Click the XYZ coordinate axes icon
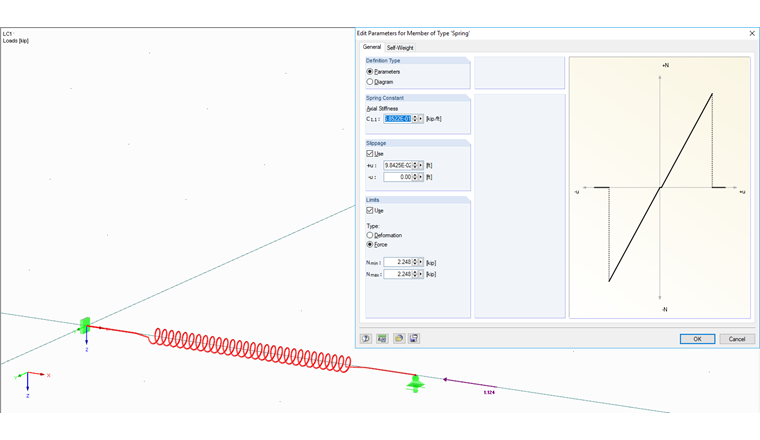This screenshot has height=440, width=760. (30, 382)
